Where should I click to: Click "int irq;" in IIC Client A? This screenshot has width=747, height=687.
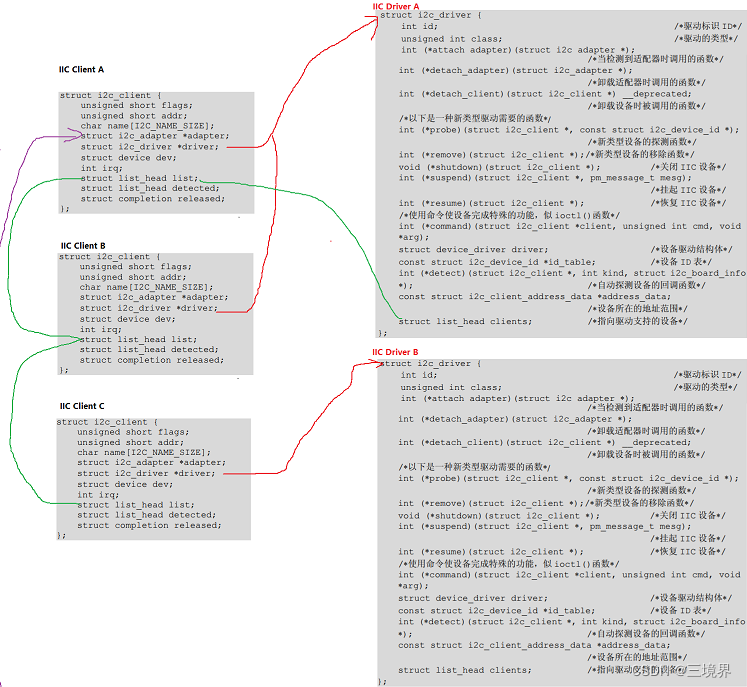pyautogui.click(x=101, y=168)
